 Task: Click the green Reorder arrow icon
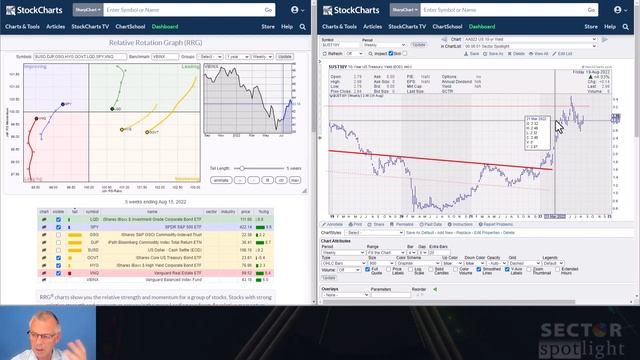point(435,289)
